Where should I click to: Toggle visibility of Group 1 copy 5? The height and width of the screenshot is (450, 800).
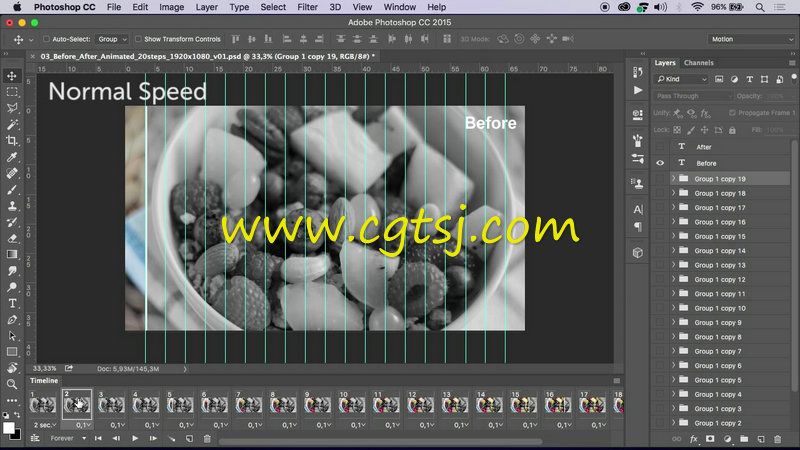(660, 380)
